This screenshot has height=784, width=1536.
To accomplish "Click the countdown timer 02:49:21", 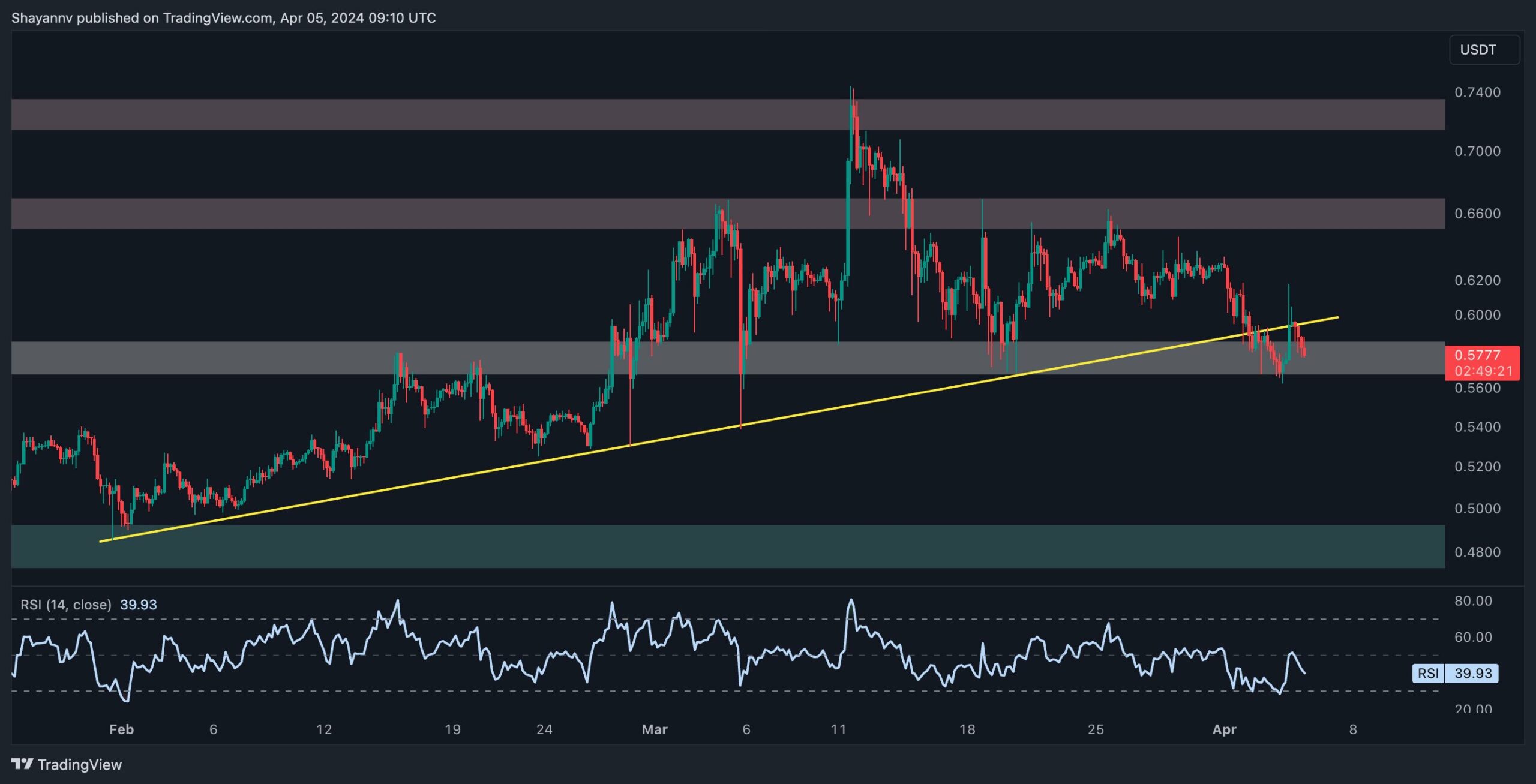I will coord(1483,371).
